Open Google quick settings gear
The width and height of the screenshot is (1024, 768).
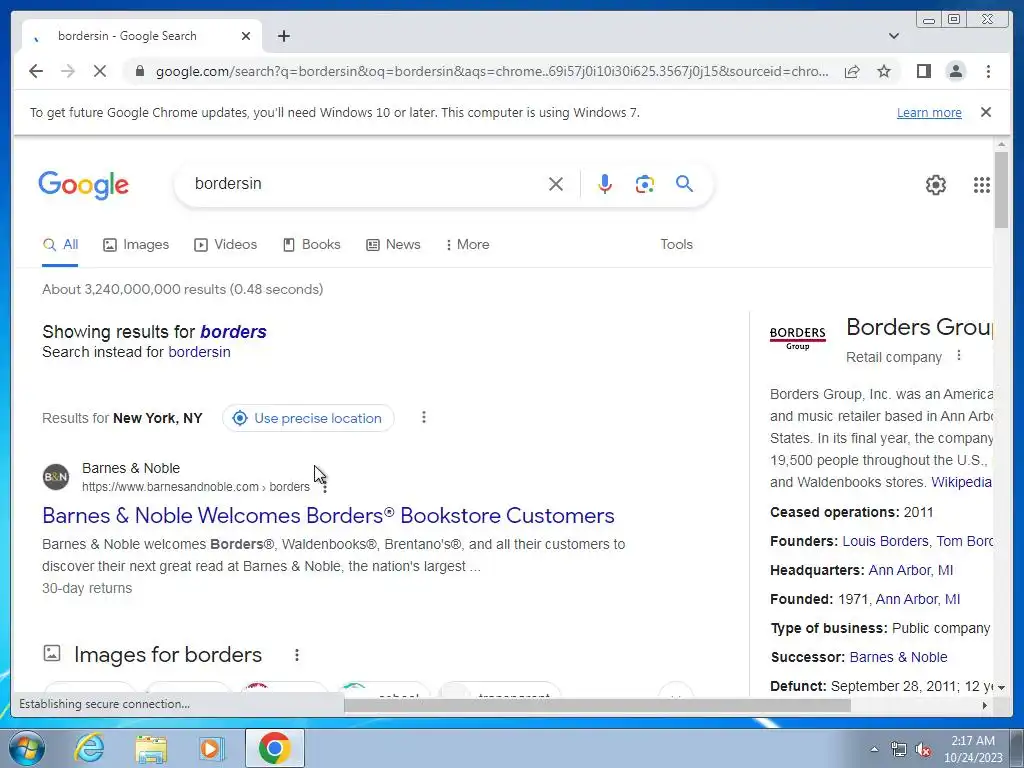[935, 185]
